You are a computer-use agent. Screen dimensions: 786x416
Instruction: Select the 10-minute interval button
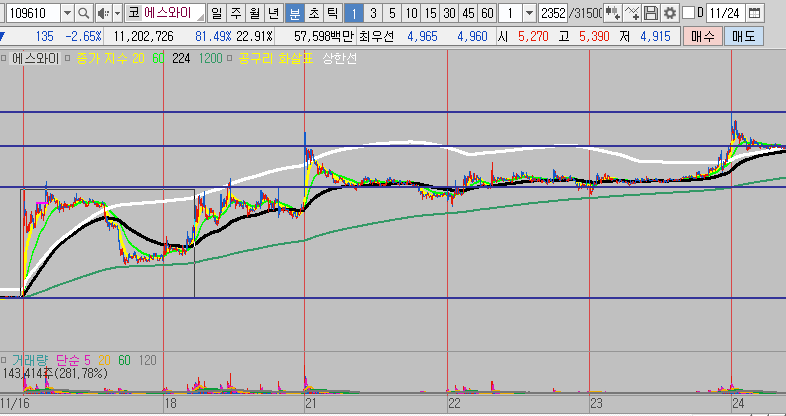411,13
